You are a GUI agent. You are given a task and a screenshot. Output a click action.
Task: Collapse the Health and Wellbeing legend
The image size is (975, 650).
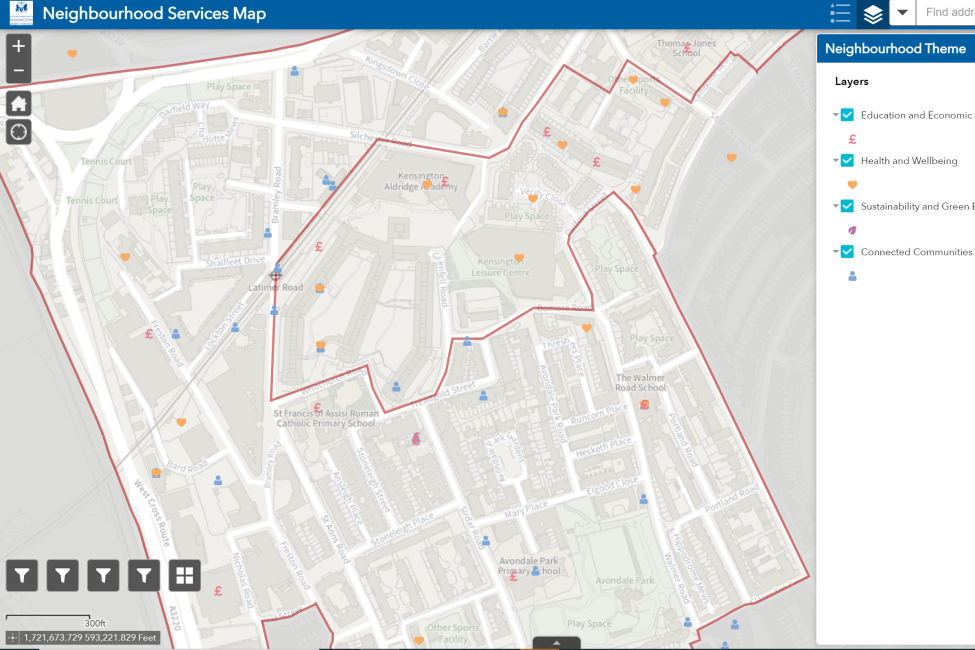click(835, 160)
